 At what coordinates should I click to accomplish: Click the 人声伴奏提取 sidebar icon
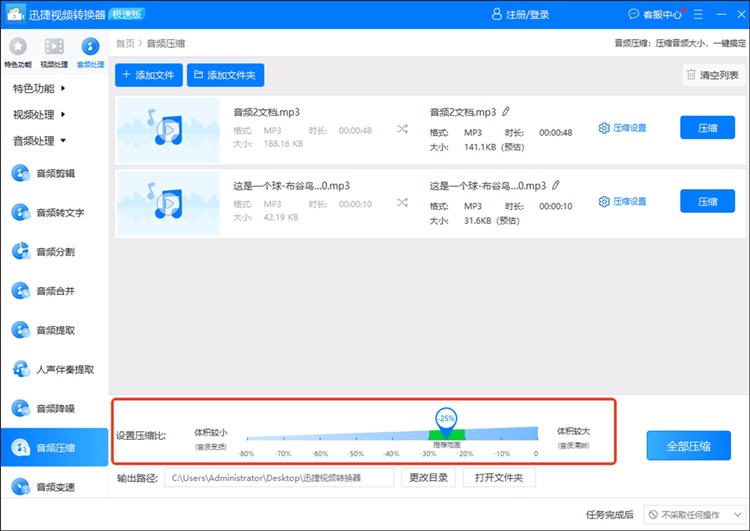tap(21, 369)
